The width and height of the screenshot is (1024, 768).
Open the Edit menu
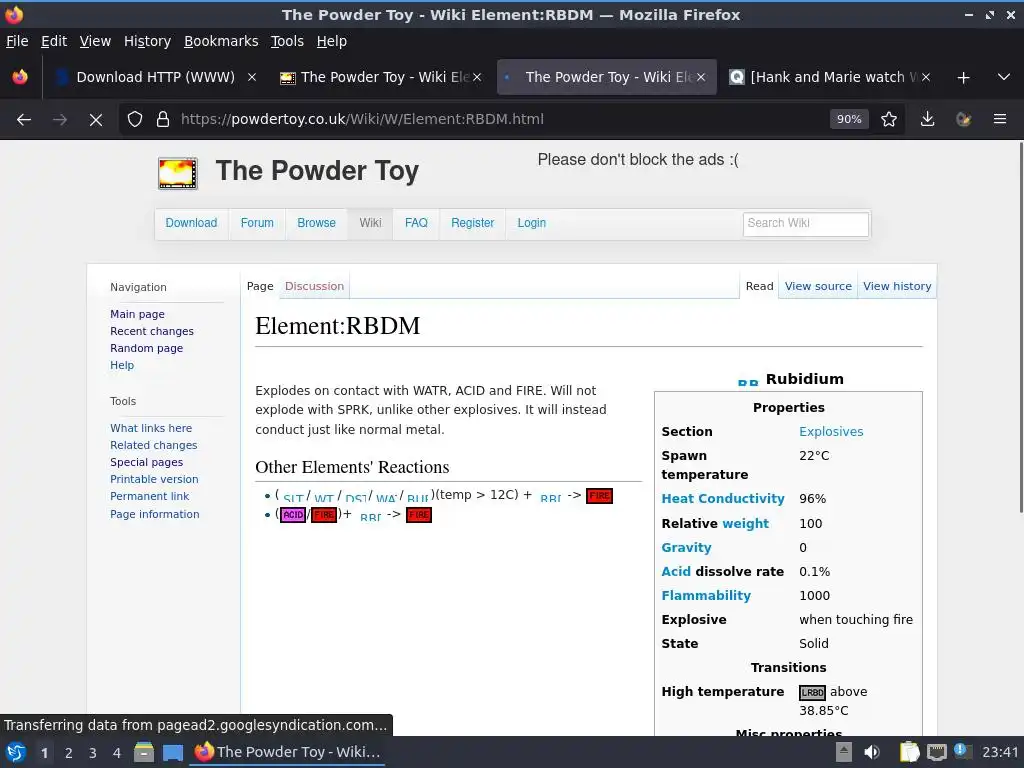pos(54,41)
